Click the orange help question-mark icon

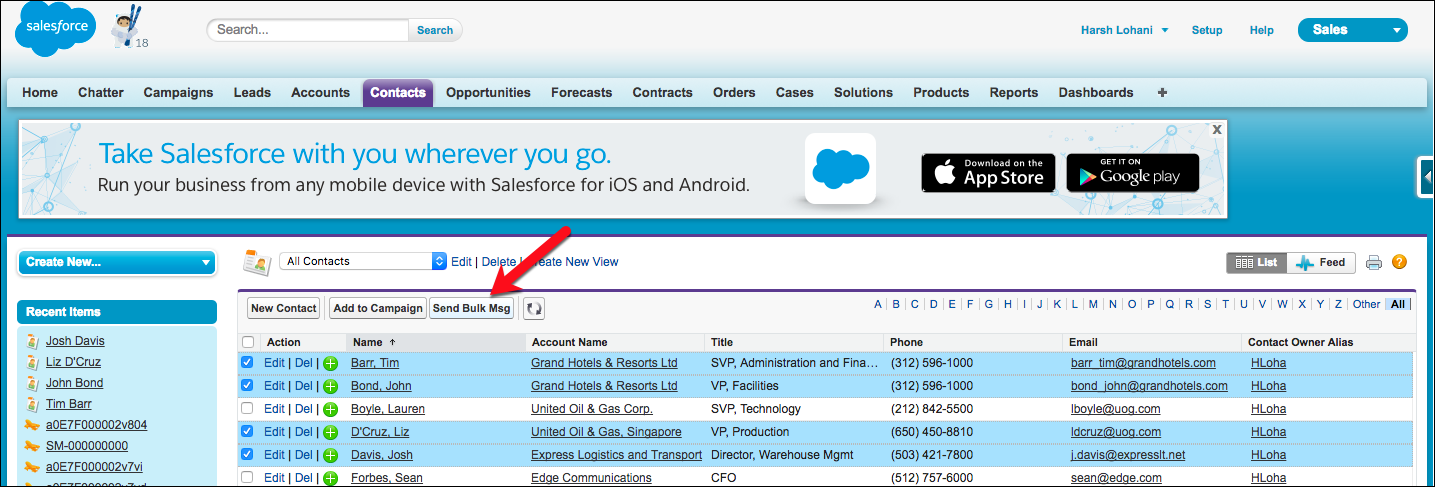click(1399, 262)
